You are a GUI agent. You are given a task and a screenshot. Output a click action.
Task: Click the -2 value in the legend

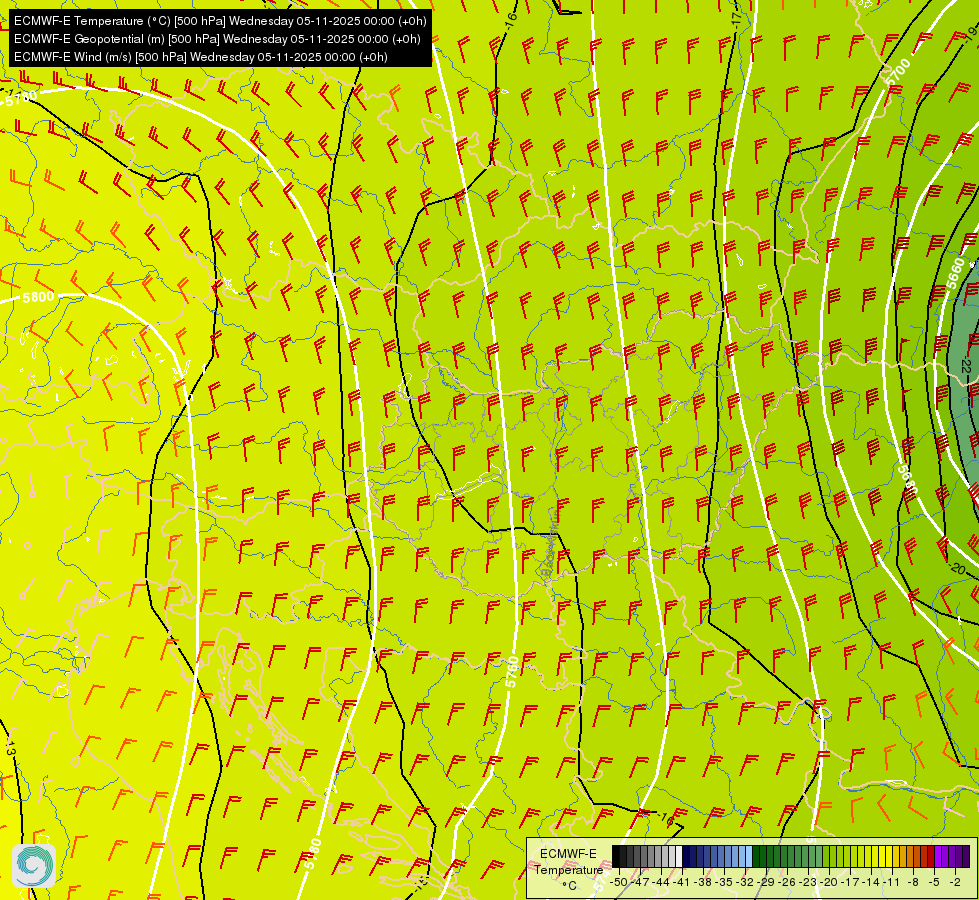click(955, 882)
